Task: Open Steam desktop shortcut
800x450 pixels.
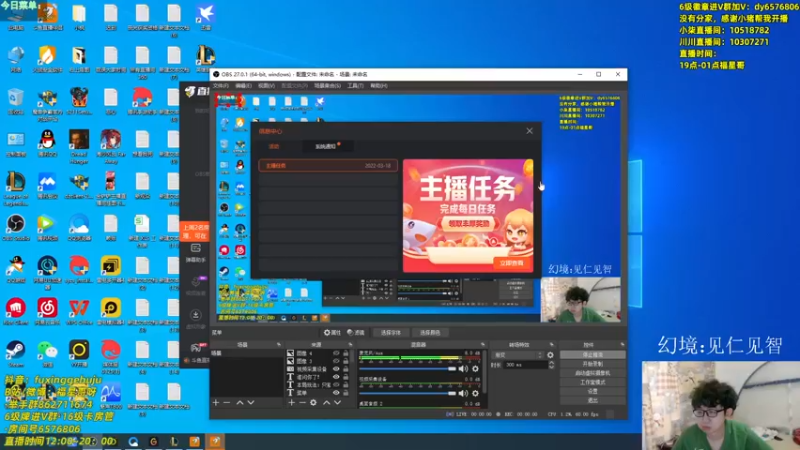Action: click(16, 353)
